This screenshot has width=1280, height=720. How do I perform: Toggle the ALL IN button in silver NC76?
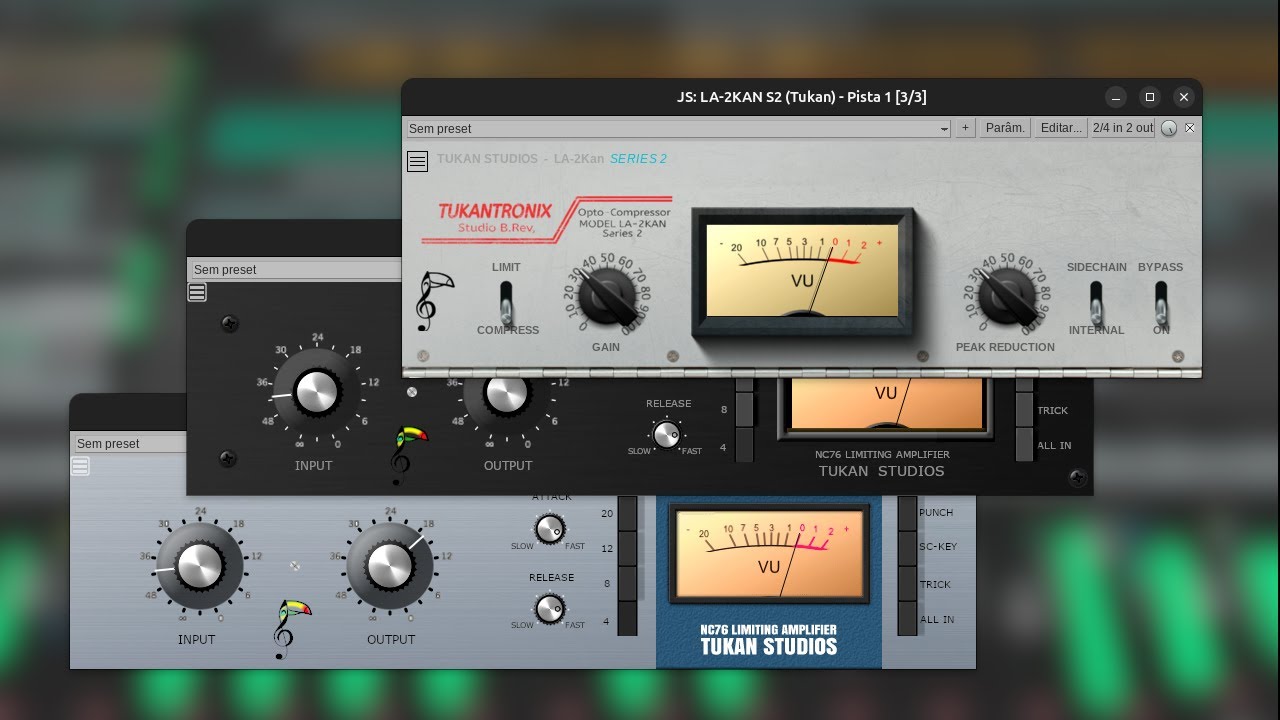[x=908, y=619]
